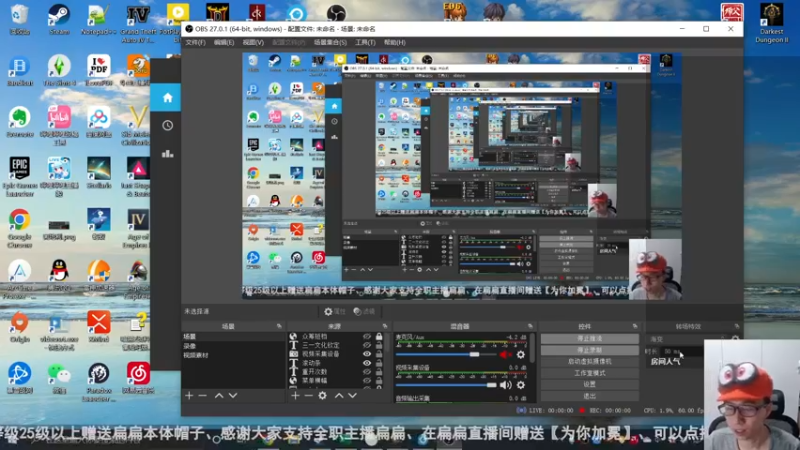The width and height of the screenshot is (800, 450).
Task: Show the 众筹赠物 source via eye icon
Action: [367, 337]
